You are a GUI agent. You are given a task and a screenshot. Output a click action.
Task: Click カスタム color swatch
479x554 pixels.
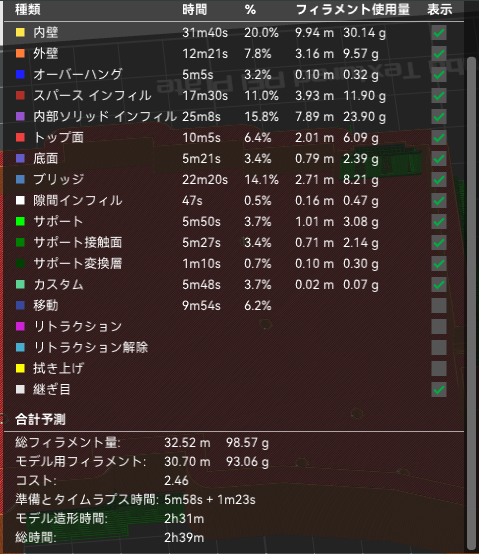point(20,284)
